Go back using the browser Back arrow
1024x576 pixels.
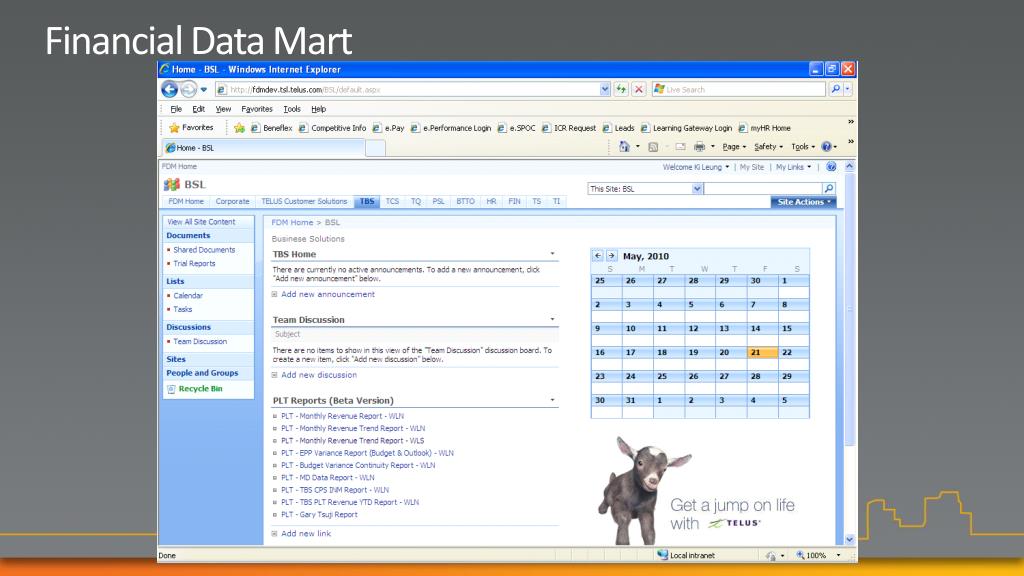pos(170,89)
